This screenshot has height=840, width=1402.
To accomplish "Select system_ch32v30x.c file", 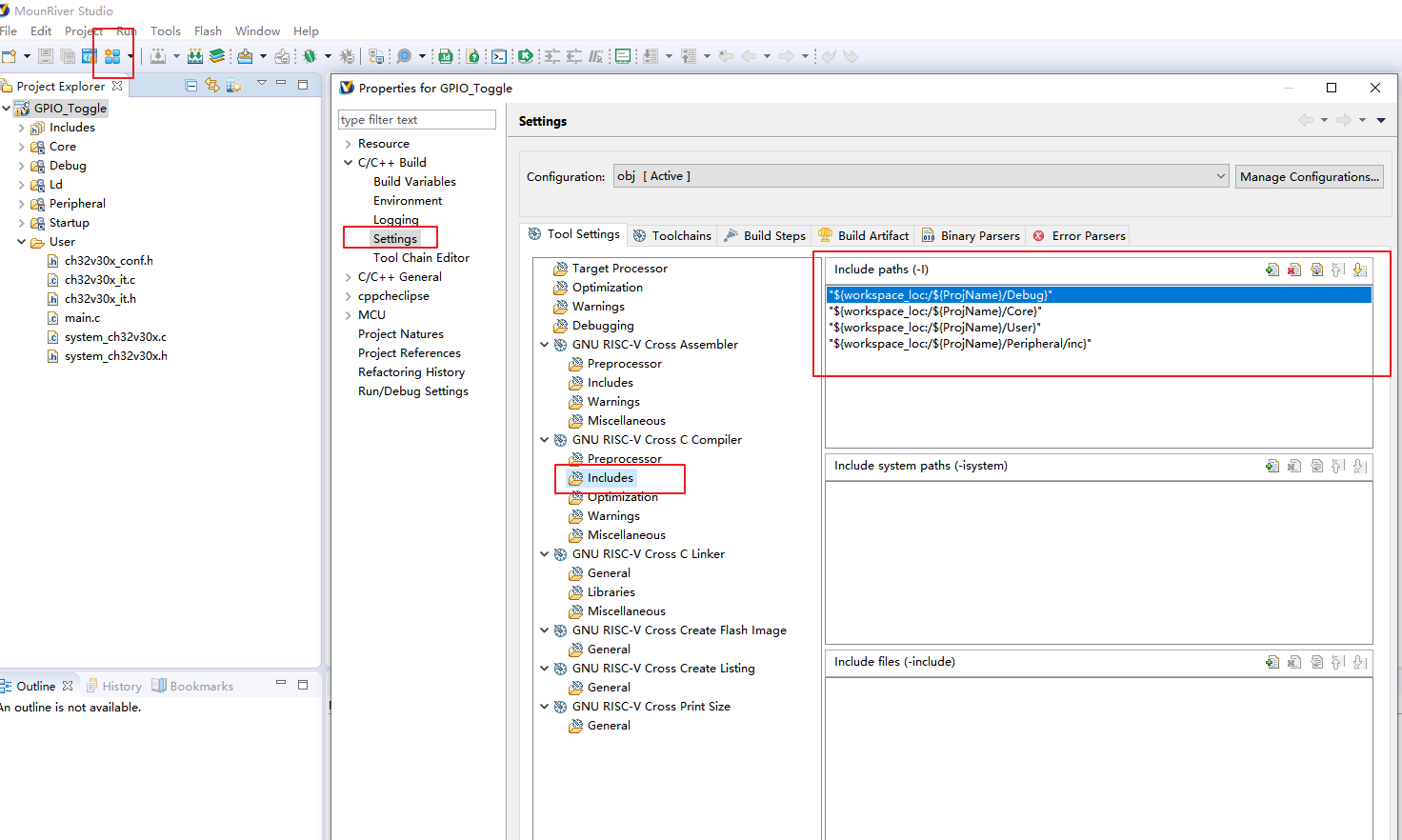I will click(115, 337).
